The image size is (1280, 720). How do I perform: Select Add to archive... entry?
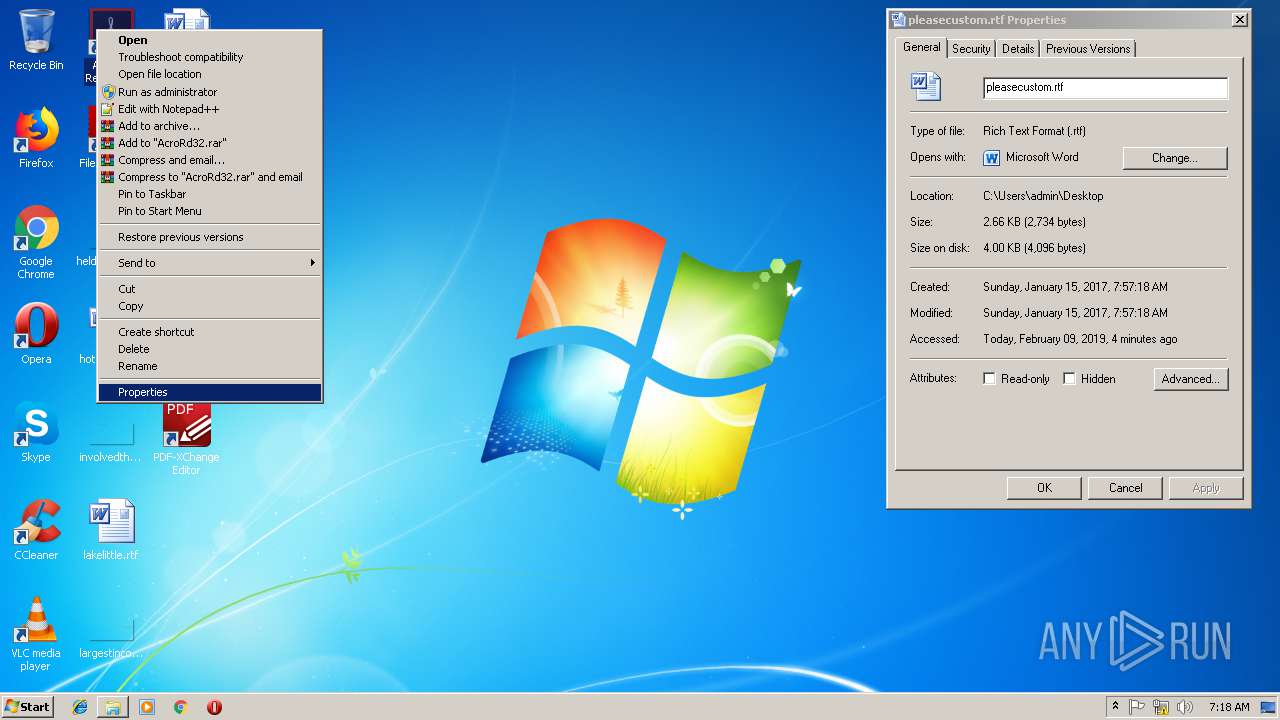click(x=210, y=126)
